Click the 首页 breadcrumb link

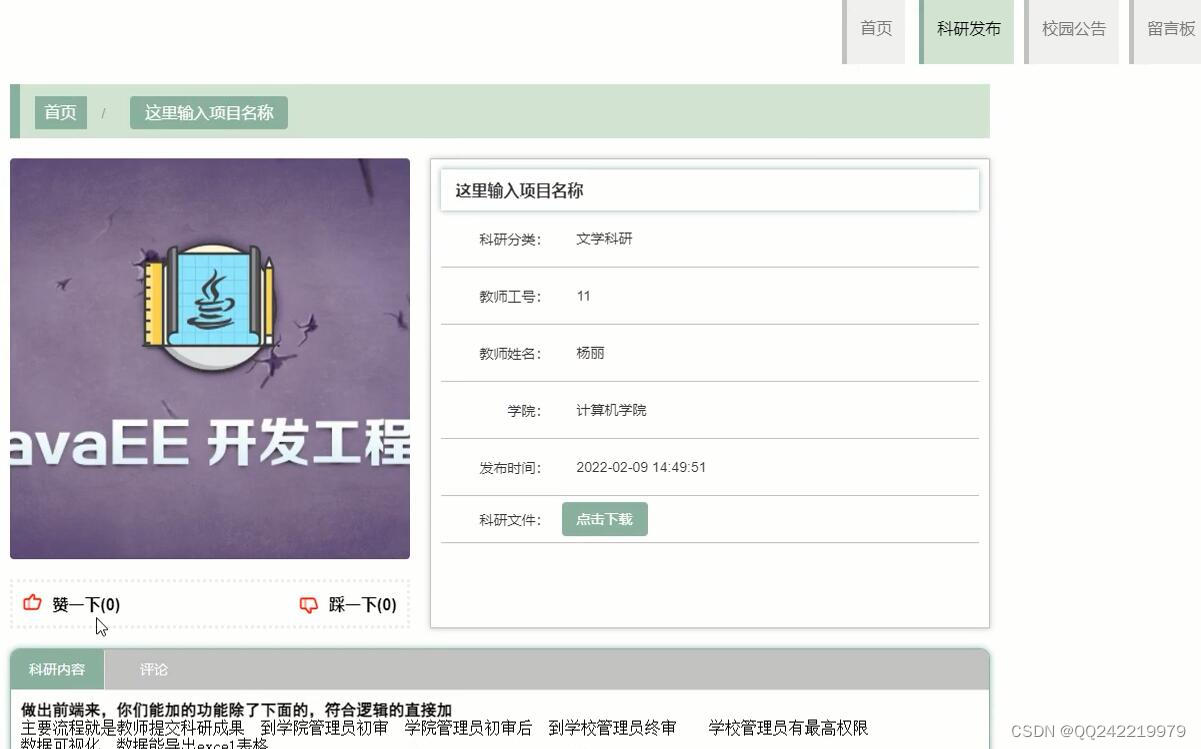point(61,112)
